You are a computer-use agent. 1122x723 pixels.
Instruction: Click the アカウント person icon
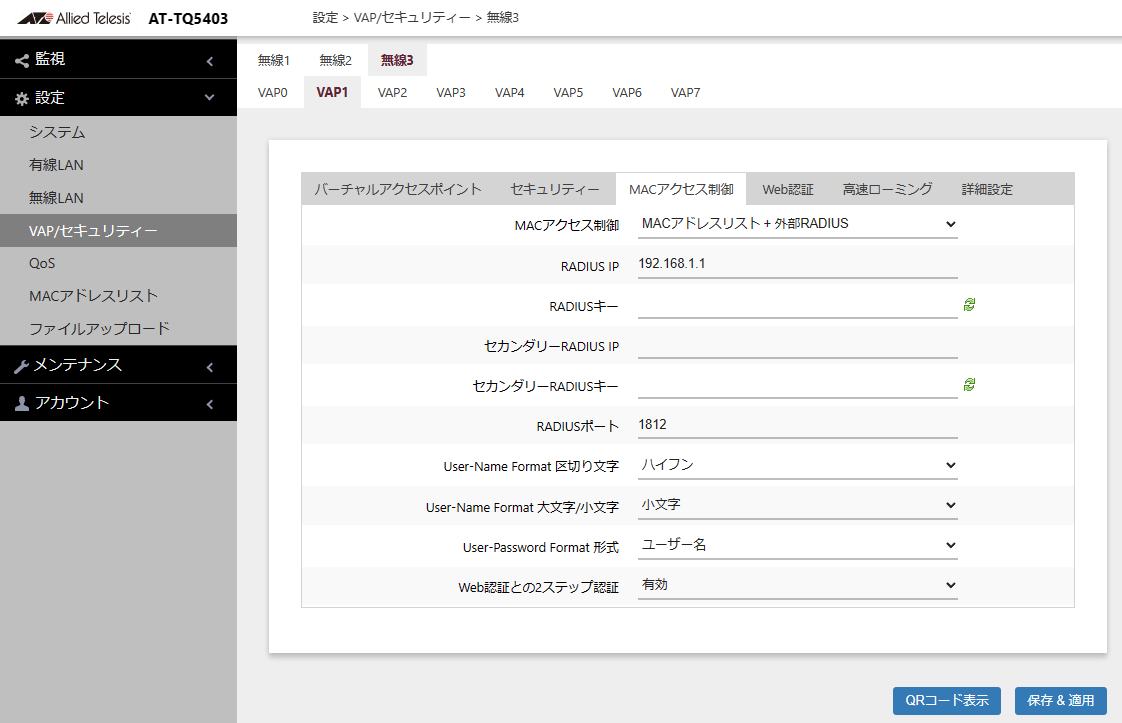(x=22, y=404)
